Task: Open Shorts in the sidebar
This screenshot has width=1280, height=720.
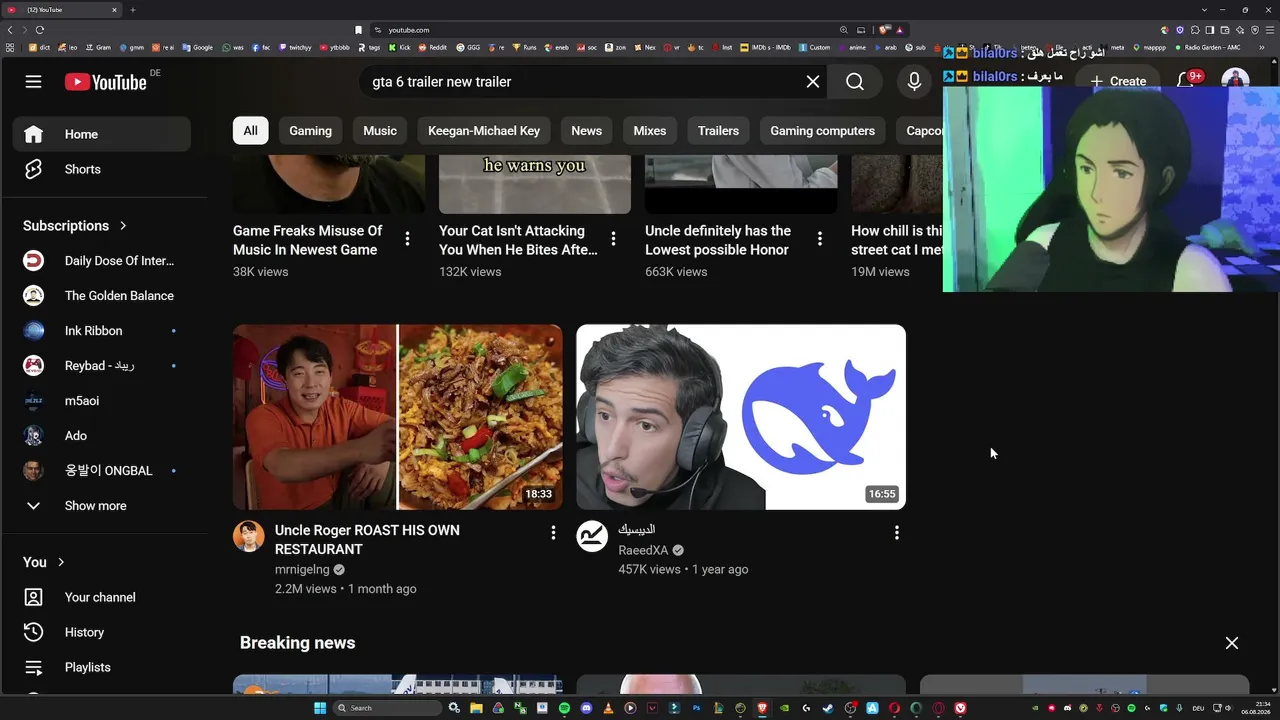Action: pos(102,169)
